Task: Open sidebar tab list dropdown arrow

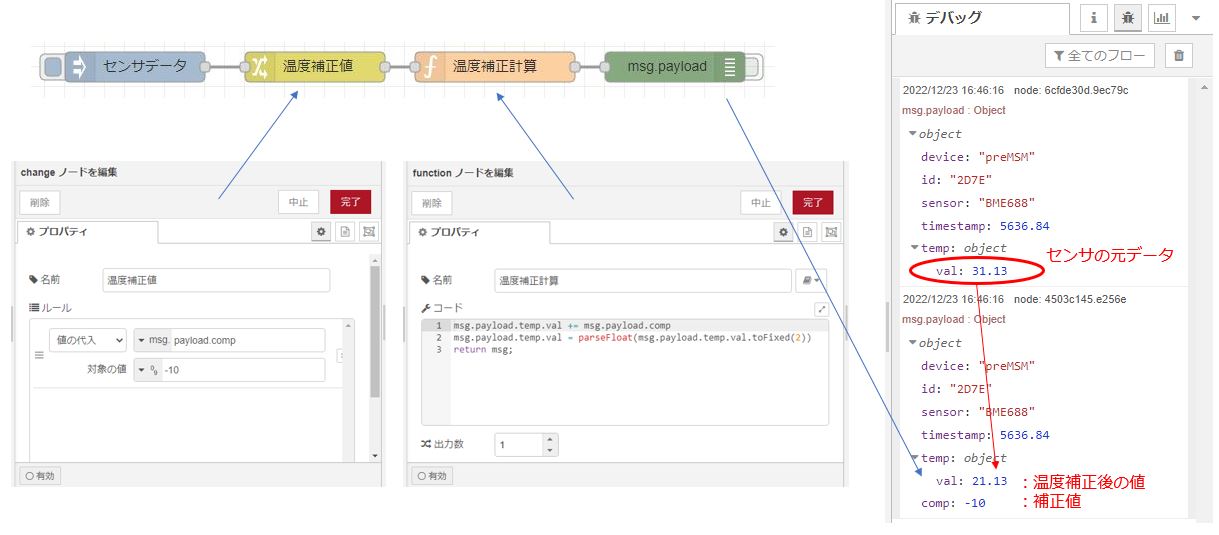Action: tap(1196, 18)
